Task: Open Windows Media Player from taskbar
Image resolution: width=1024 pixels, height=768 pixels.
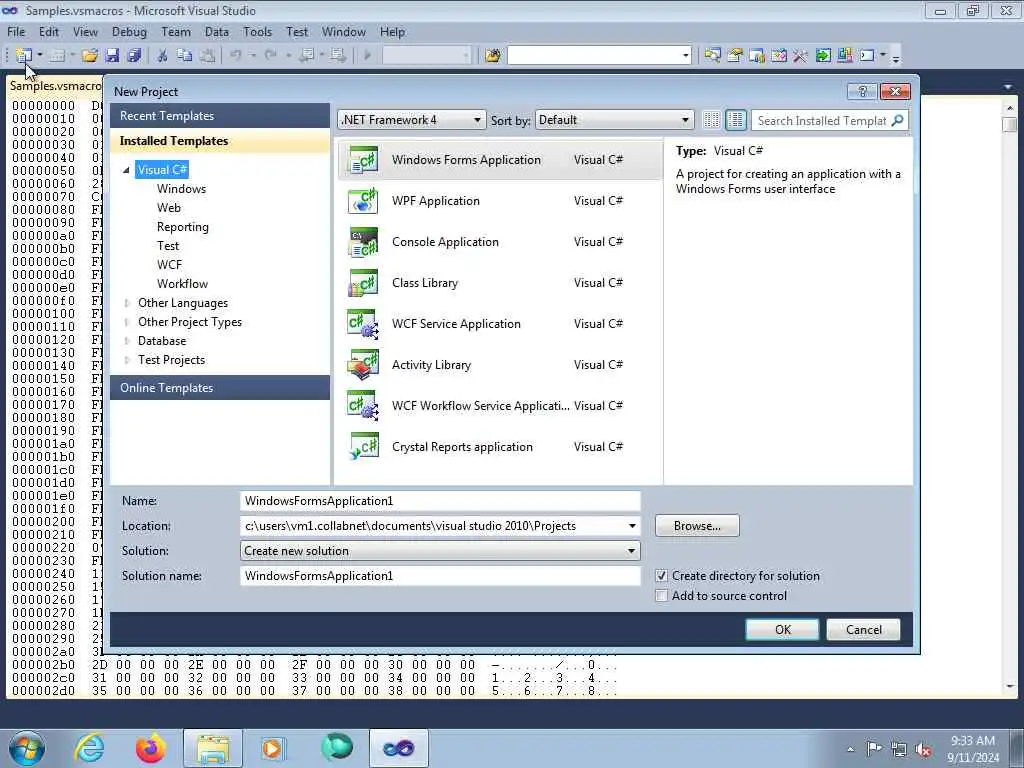Action: coord(272,748)
